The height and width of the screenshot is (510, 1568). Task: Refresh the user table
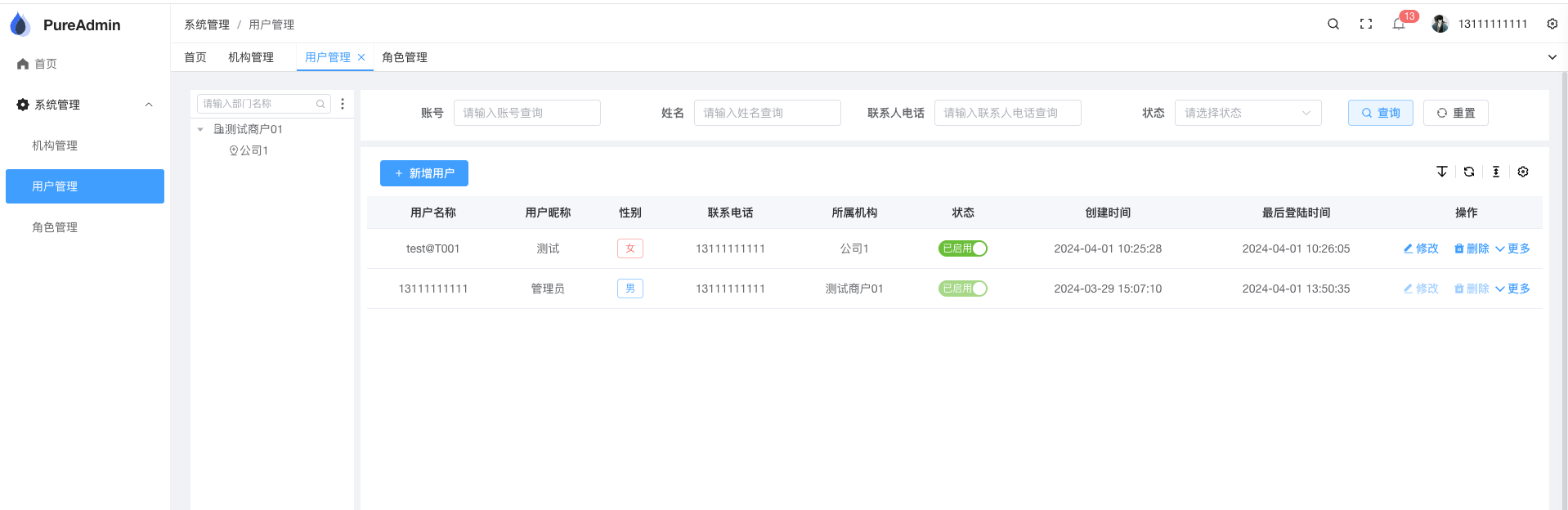coord(1469,172)
